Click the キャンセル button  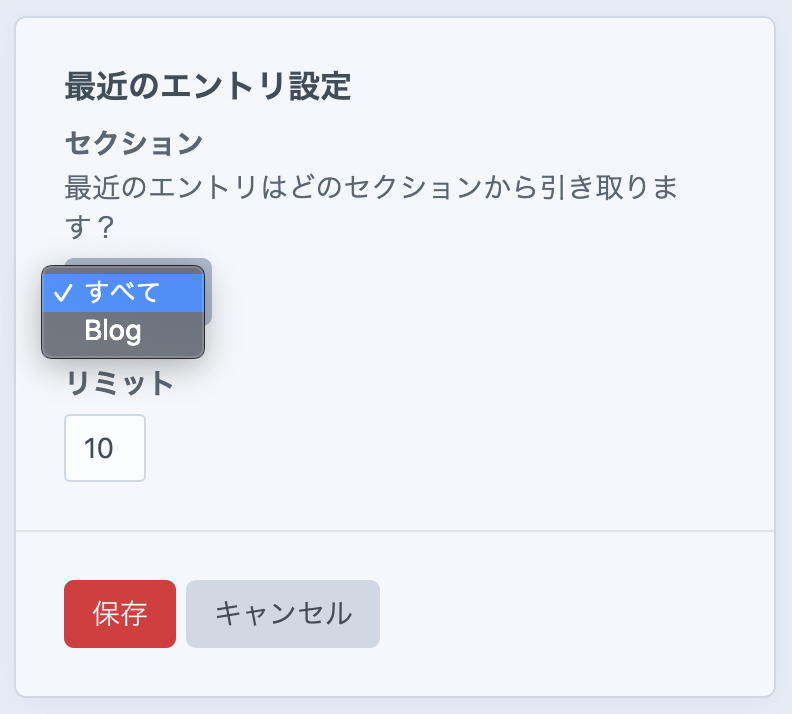pyautogui.click(x=283, y=614)
